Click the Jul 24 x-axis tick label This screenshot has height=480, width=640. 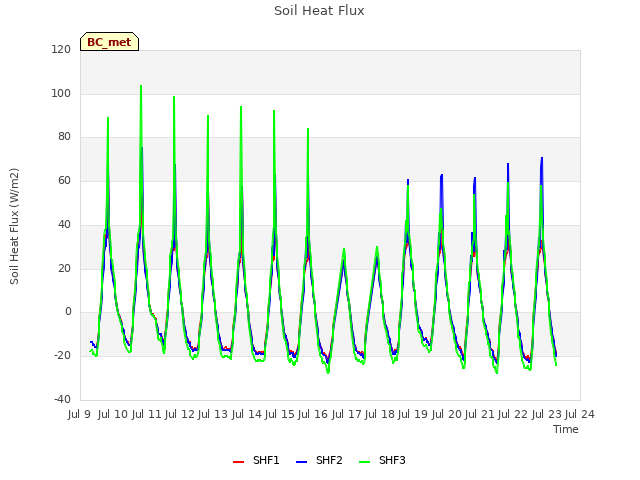pyautogui.click(x=580, y=414)
